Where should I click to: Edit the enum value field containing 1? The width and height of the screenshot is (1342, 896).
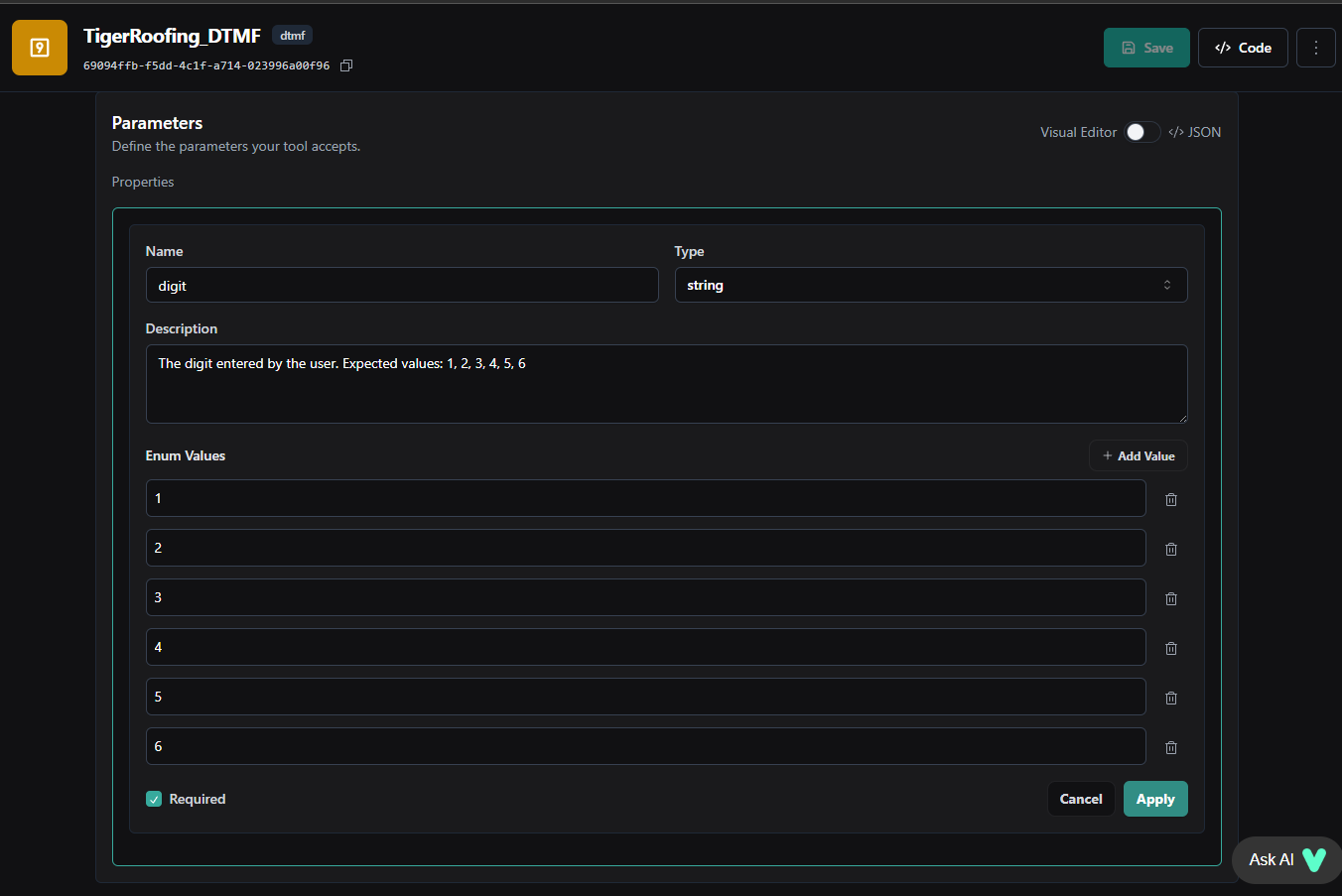(x=646, y=498)
